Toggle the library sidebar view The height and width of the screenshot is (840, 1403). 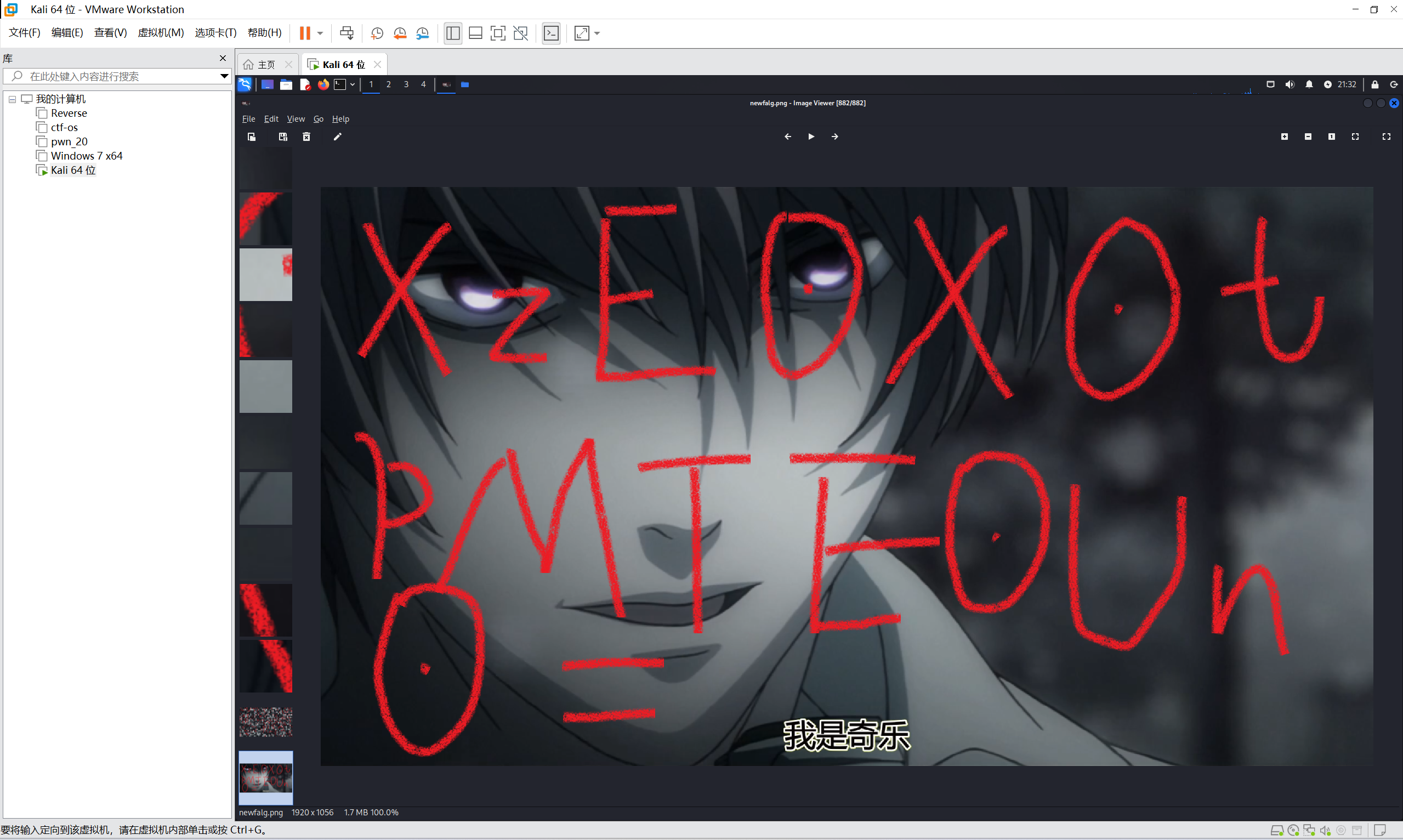coord(453,33)
